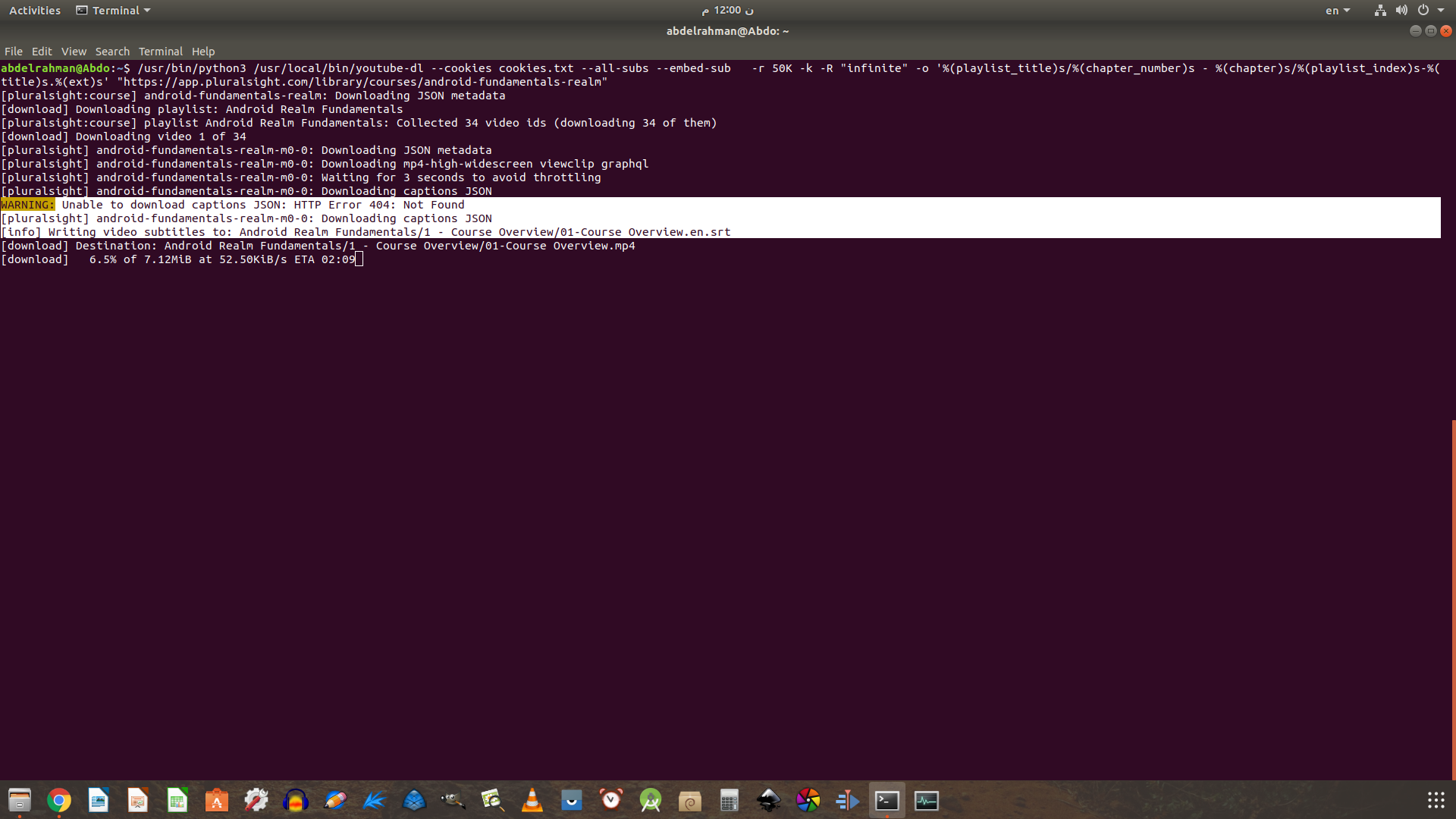Click the Activities button
This screenshot has height=819, width=1456.
click(x=35, y=11)
